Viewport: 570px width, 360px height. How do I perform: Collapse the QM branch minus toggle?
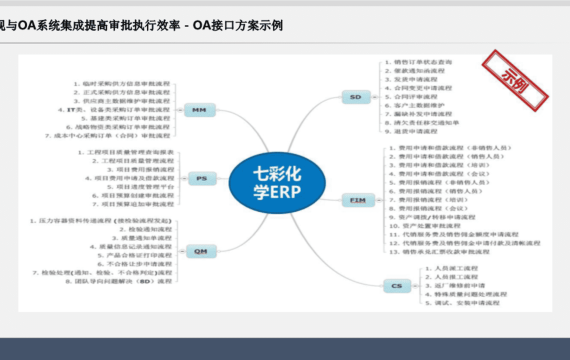(182, 251)
